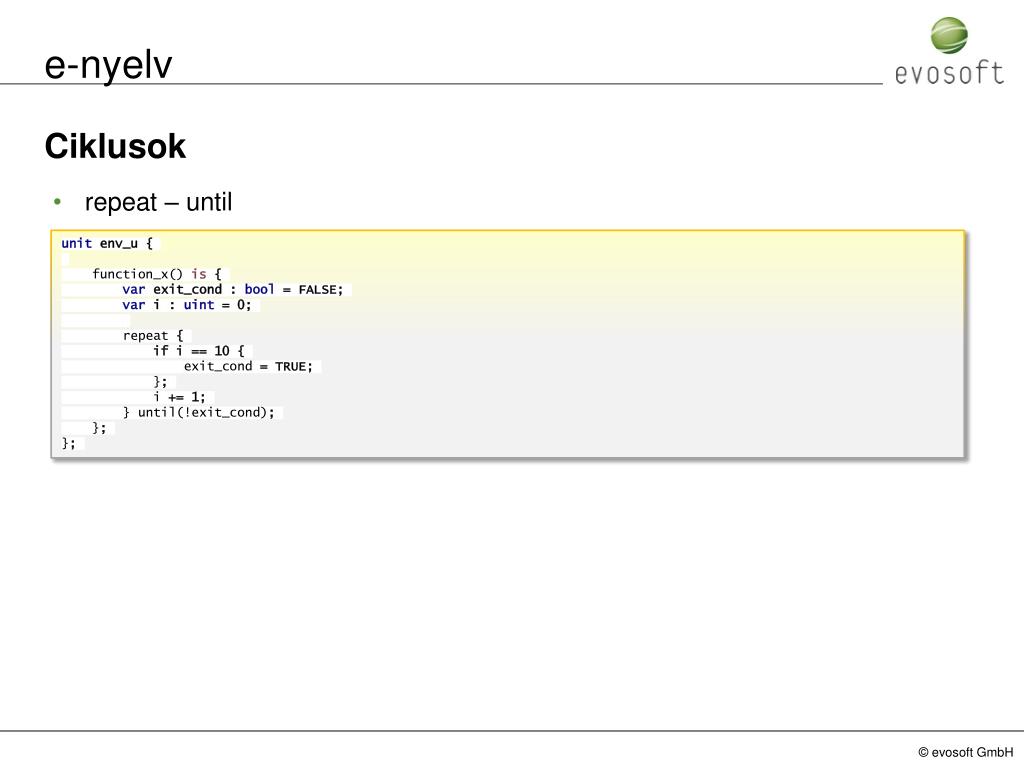
Task: Click the repeat { code line
Action: tap(153, 336)
